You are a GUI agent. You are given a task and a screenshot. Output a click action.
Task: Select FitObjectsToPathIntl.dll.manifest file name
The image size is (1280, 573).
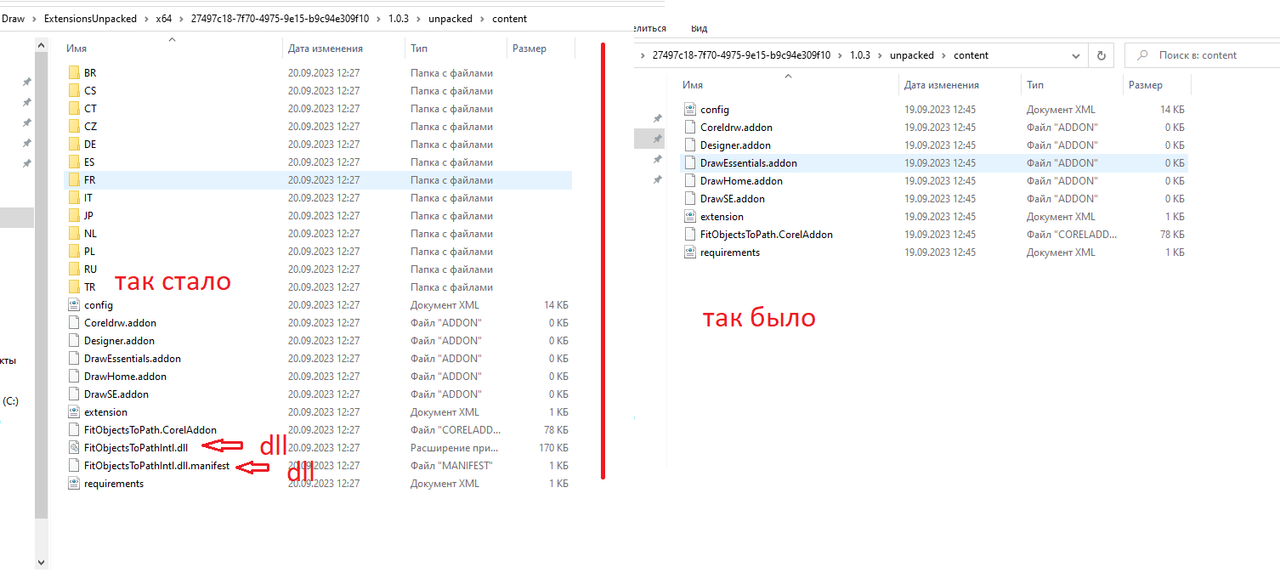click(x=157, y=466)
